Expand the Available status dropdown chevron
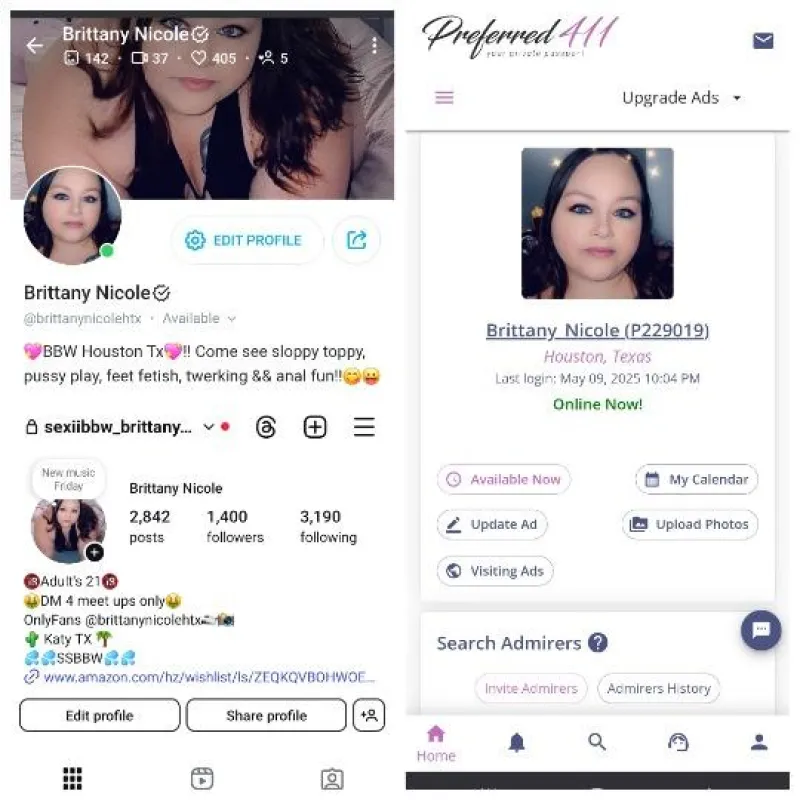 pos(232,319)
